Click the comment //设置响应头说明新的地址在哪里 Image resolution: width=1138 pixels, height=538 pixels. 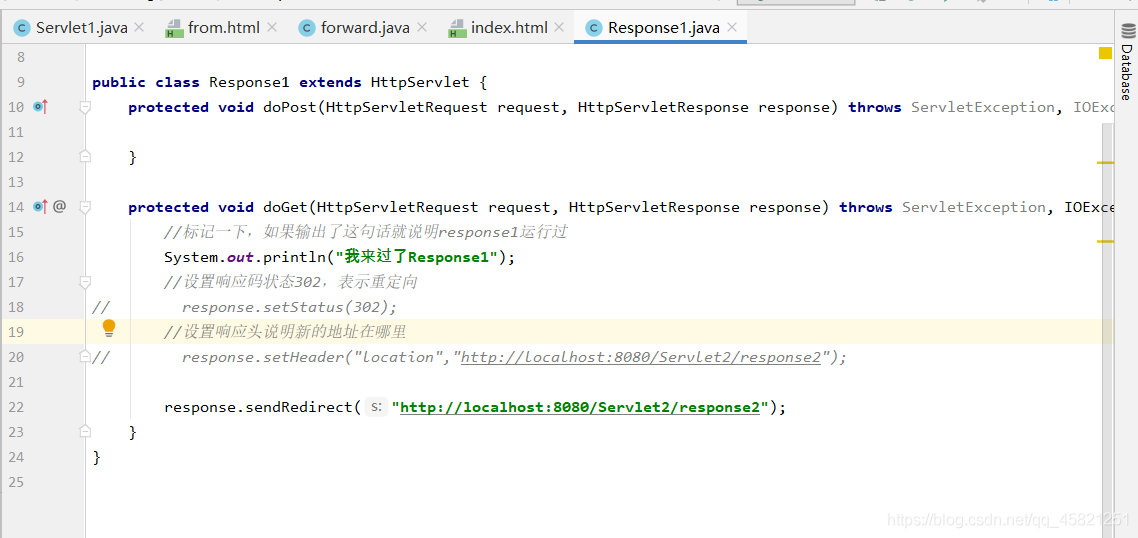click(285, 332)
